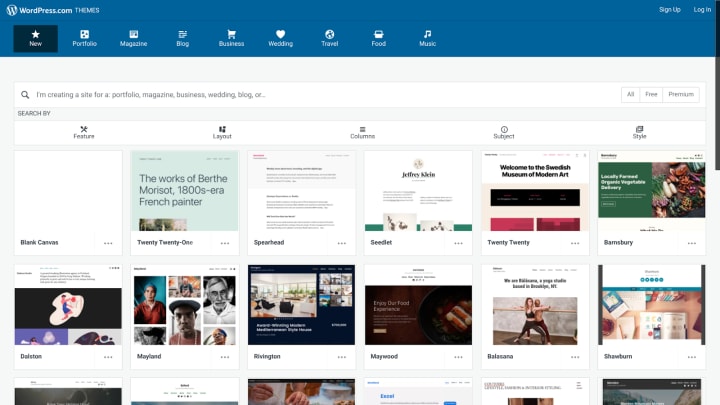
Task: Open more options for Balasana
Action: point(575,357)
